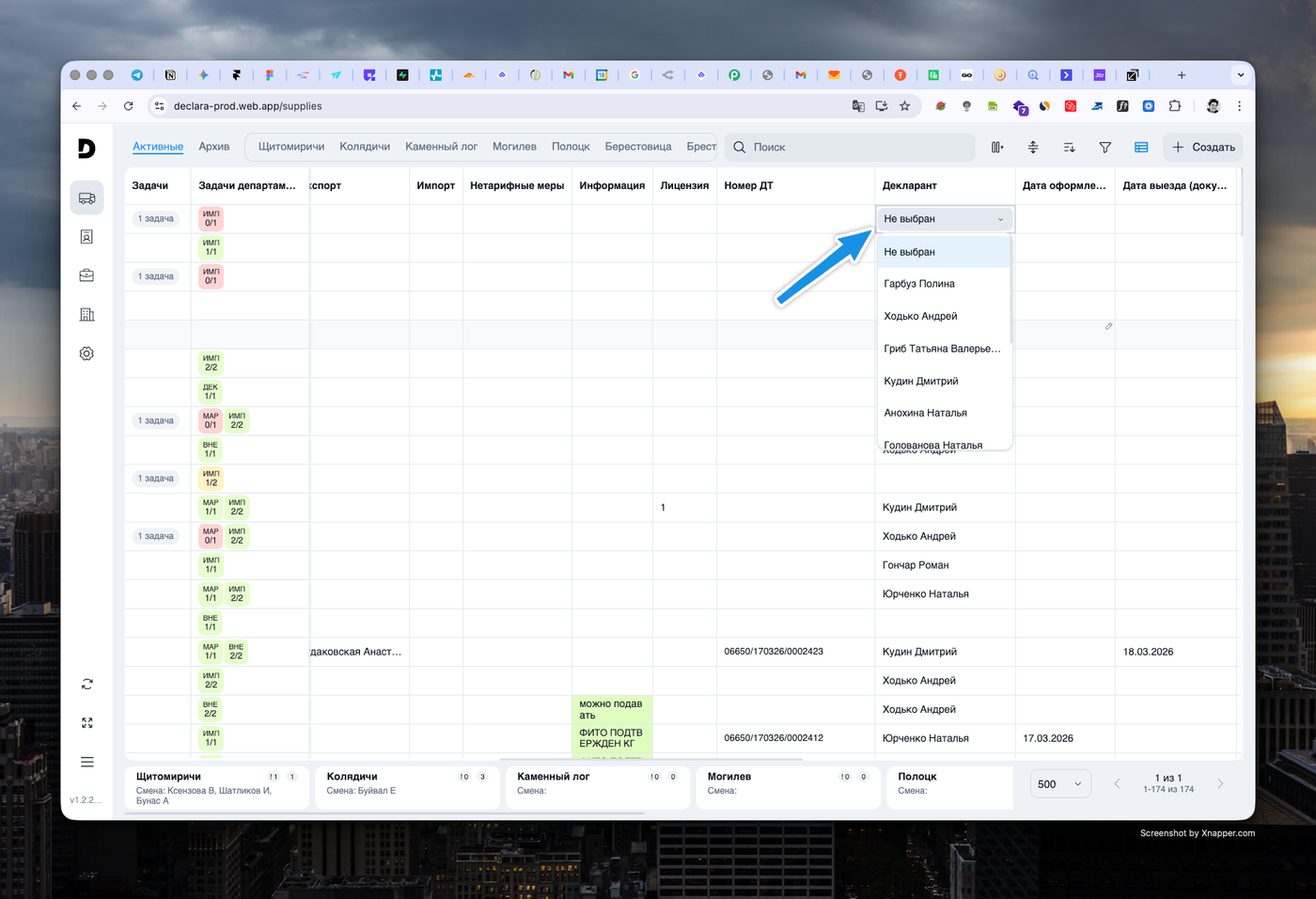Click the install app icon in address bar
Screen dimensions: 1316x899
point(882,106)
